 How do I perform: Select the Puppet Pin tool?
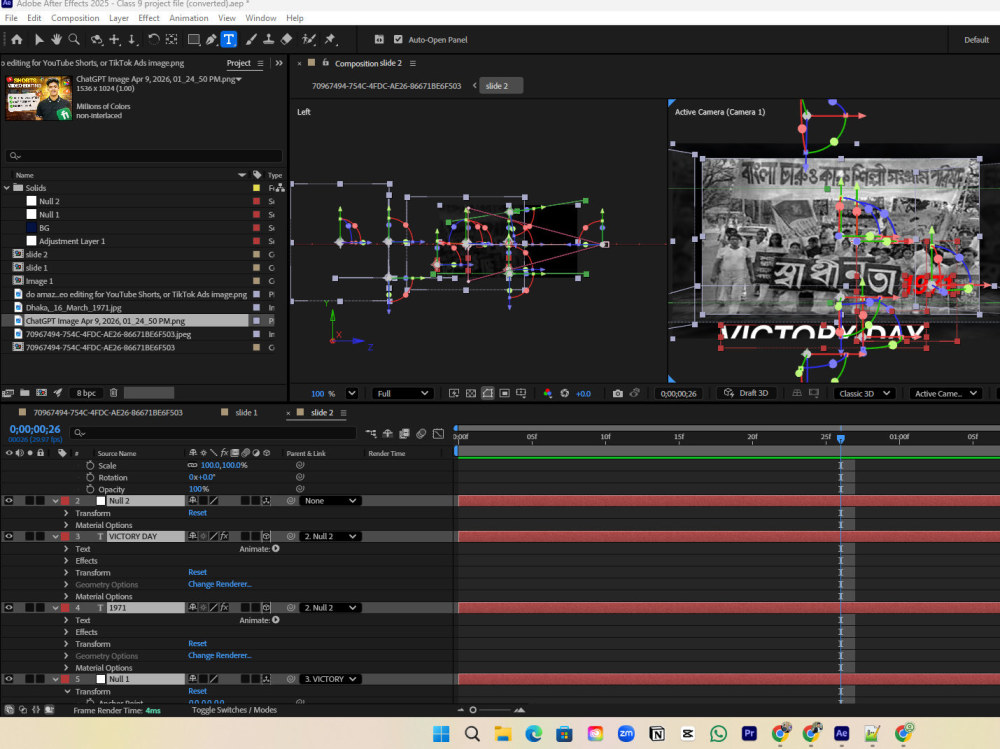point(330,40)
